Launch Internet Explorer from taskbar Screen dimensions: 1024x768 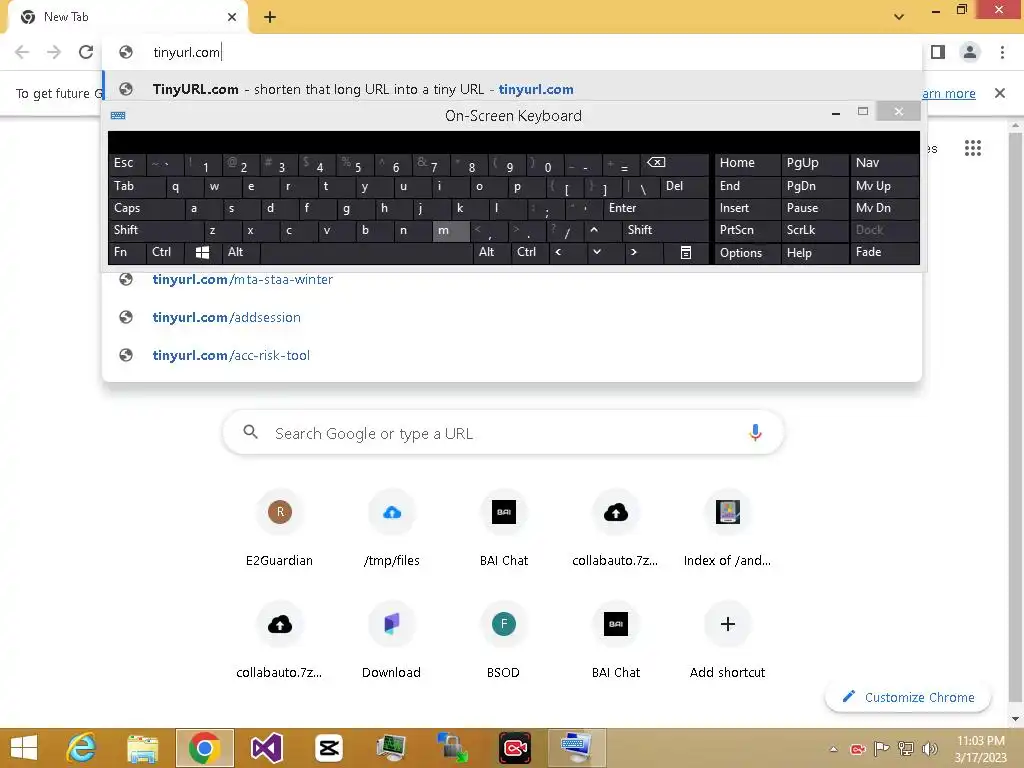(x=81, y=748)
